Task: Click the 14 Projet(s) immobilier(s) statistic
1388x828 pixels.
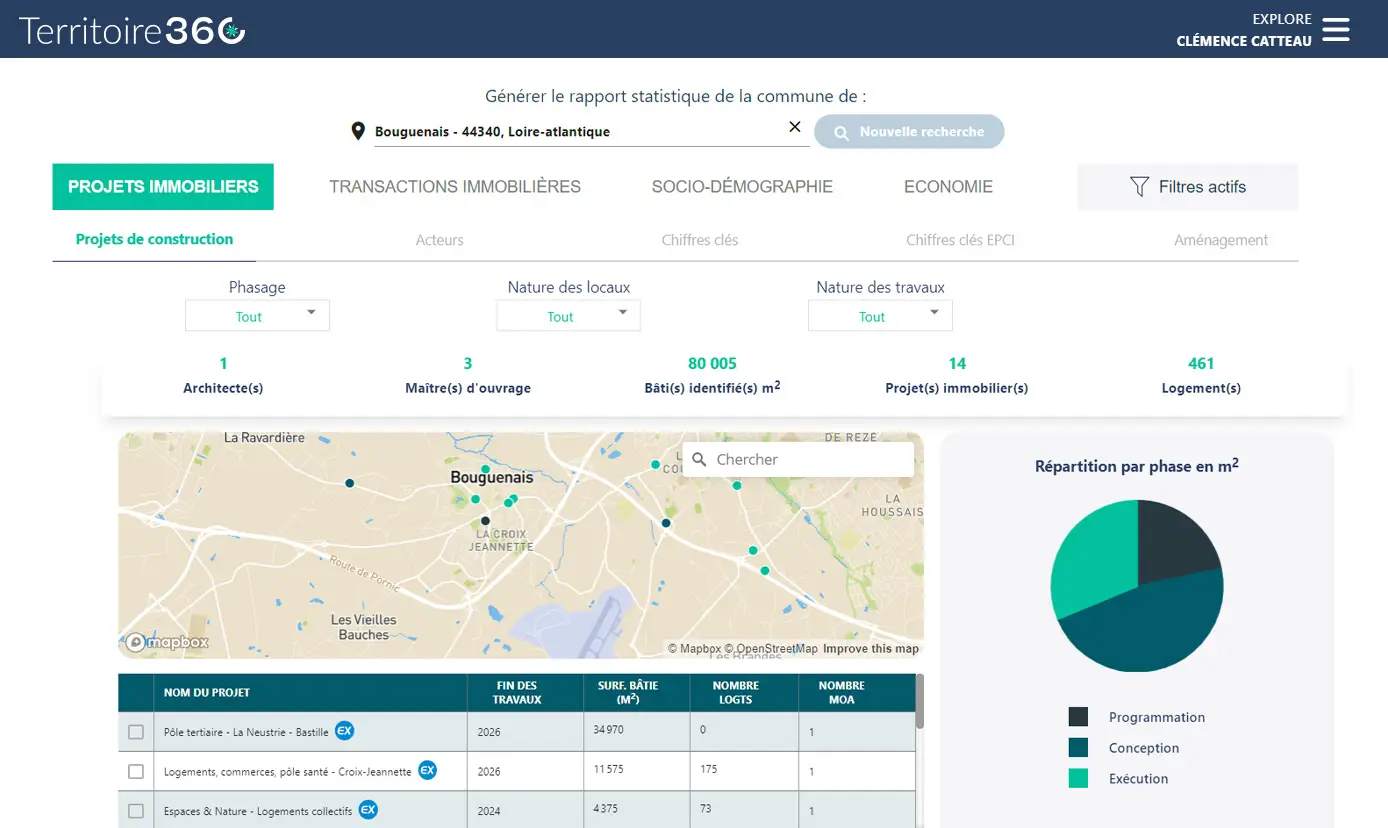Action: click(x=957, y=375)
